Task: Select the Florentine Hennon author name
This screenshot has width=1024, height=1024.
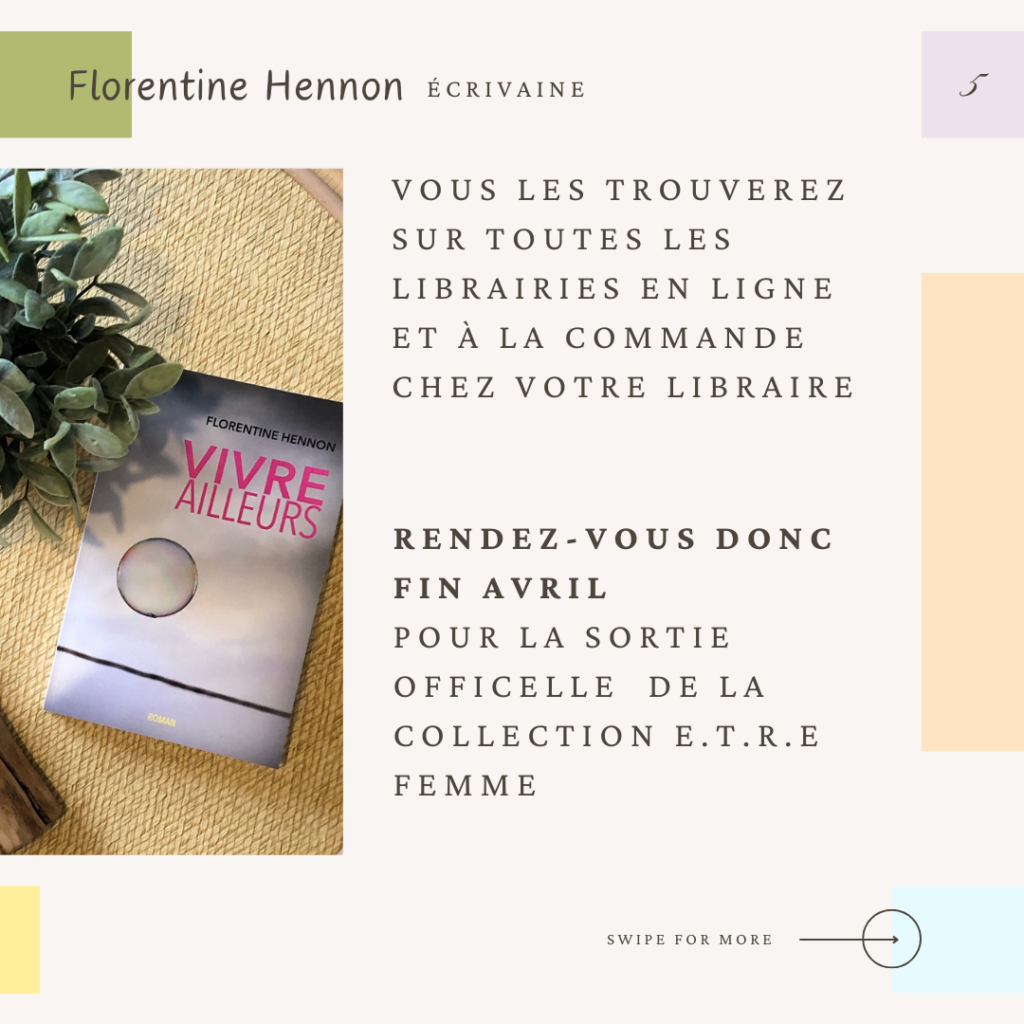Action: pyautogui.click(x=235, y=86)
